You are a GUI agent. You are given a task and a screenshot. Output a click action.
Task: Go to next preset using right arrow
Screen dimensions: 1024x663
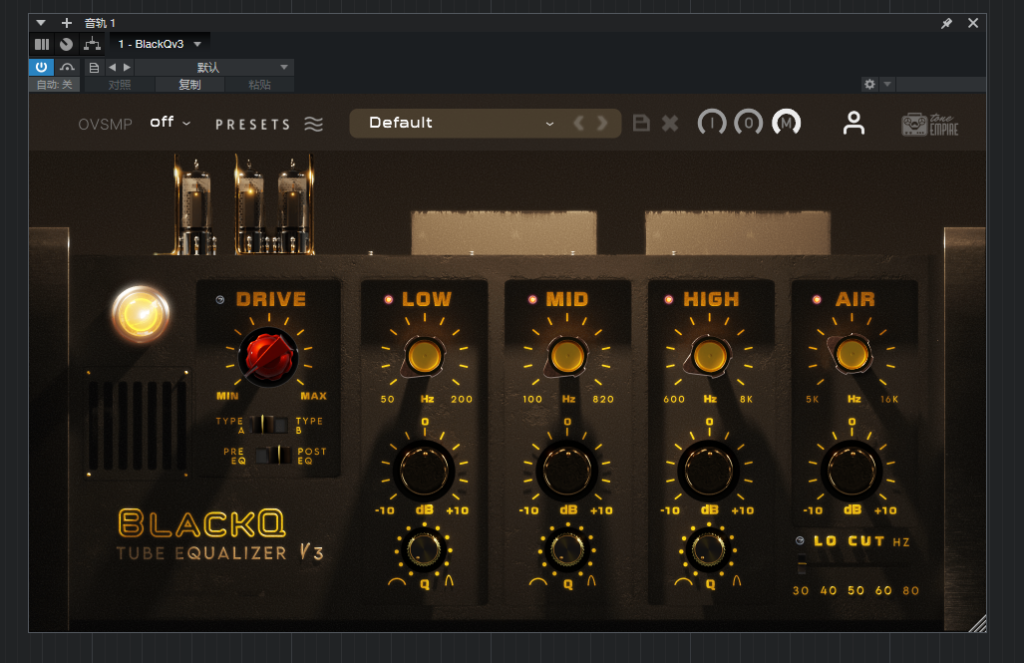click(x=602, y=123)
